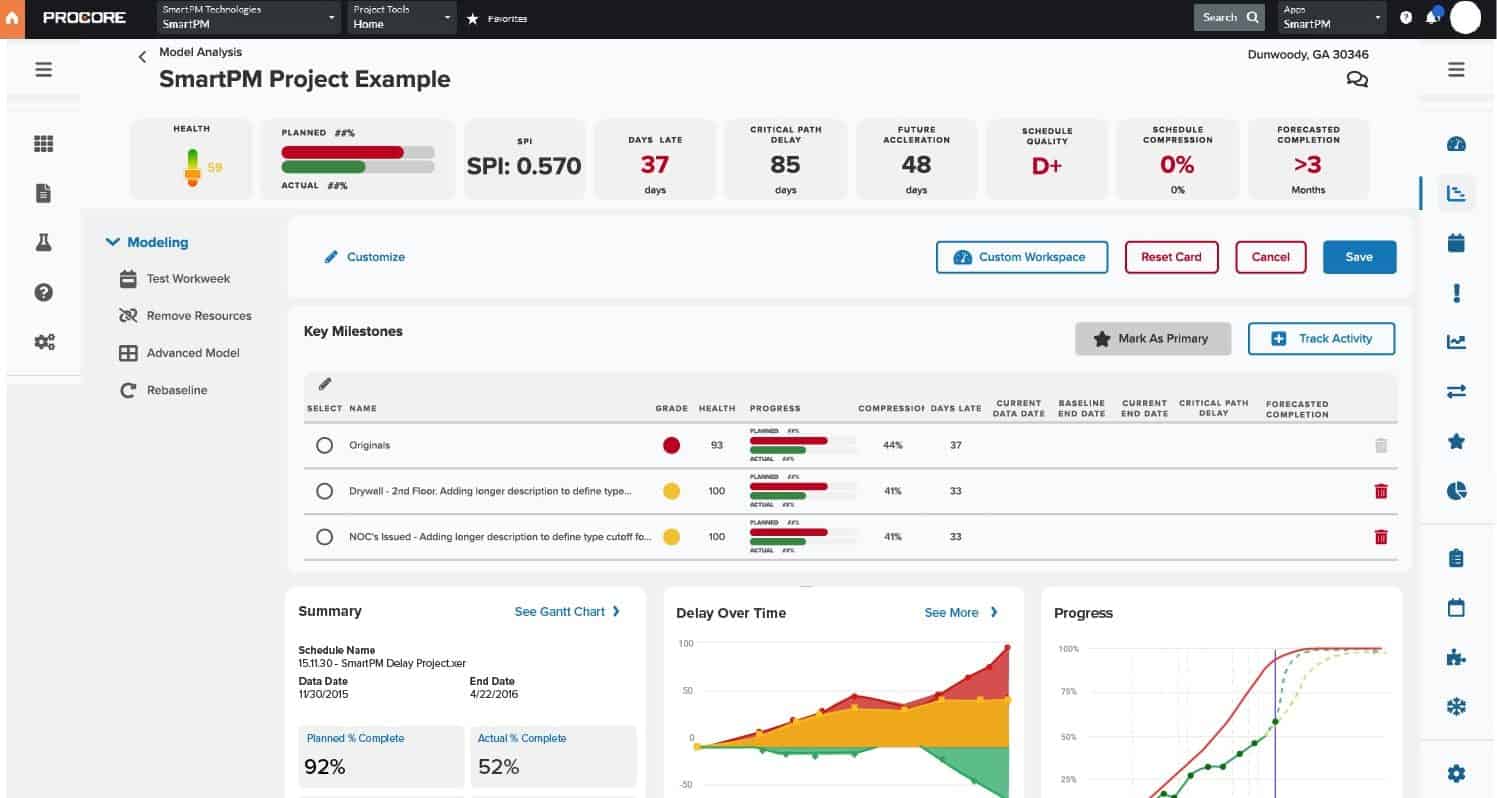Select the bar chart analysis icon
This screenshot has height=798, width=1497.
[x=1457, y=192]
